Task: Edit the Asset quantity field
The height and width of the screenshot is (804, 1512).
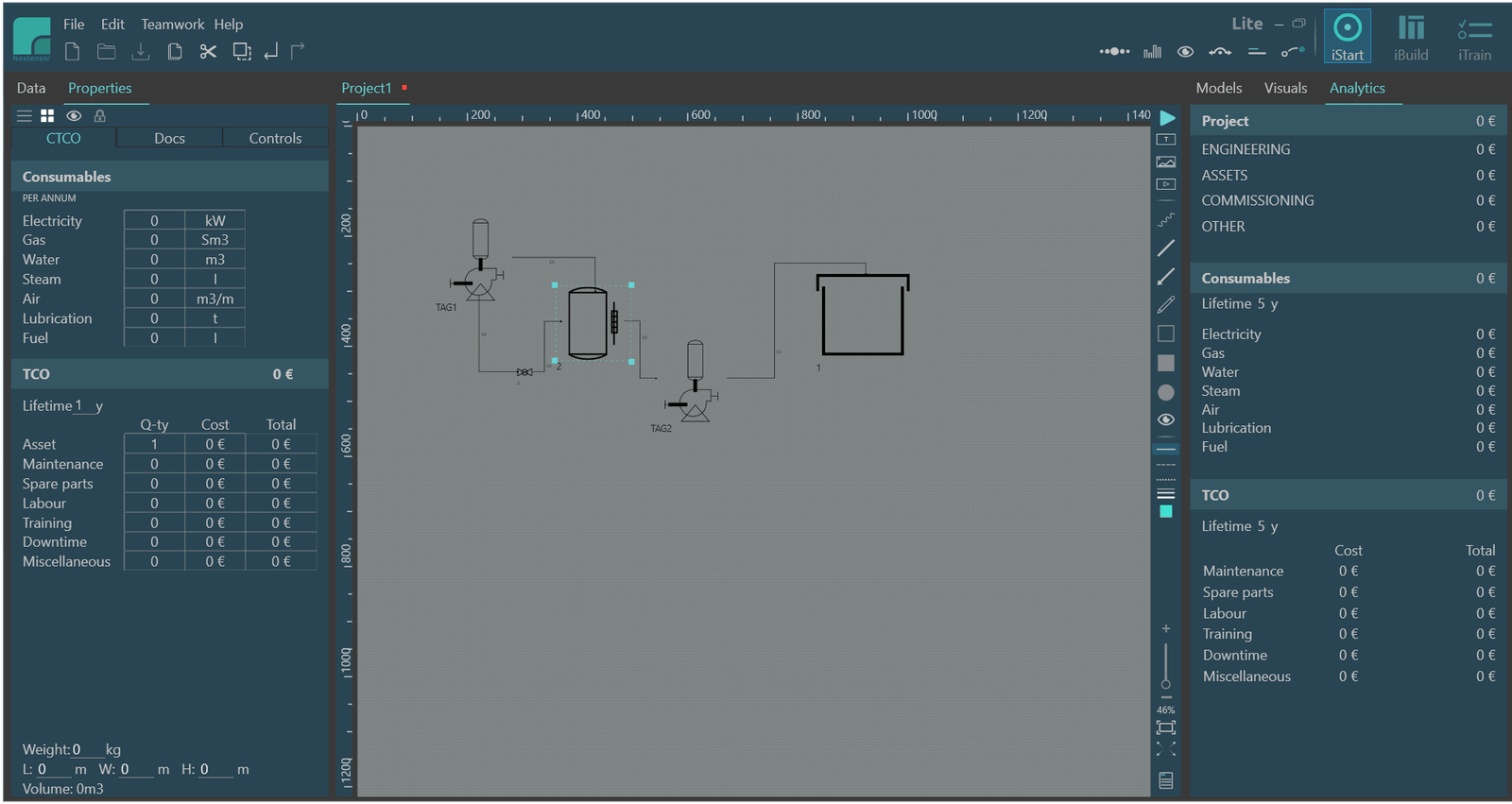Action: pos(154,444)
